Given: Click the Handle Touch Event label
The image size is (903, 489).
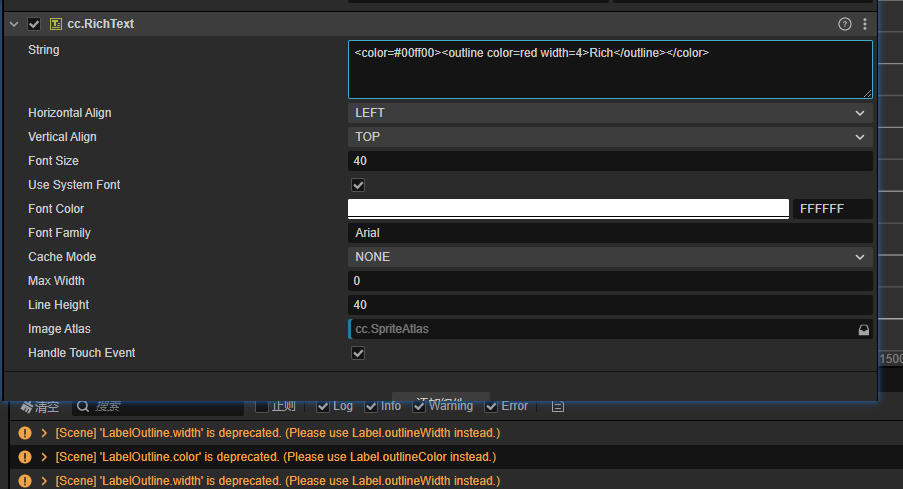Looking at the screenshot, I should coord(82,353).
